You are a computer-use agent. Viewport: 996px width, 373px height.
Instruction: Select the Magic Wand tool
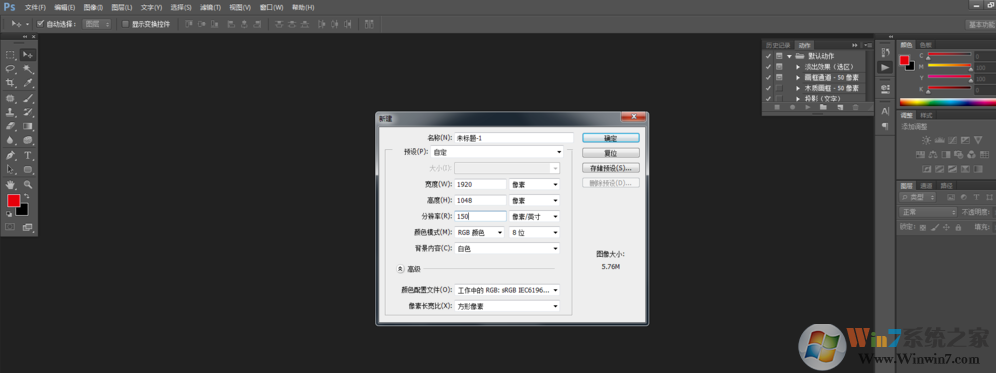28,69
